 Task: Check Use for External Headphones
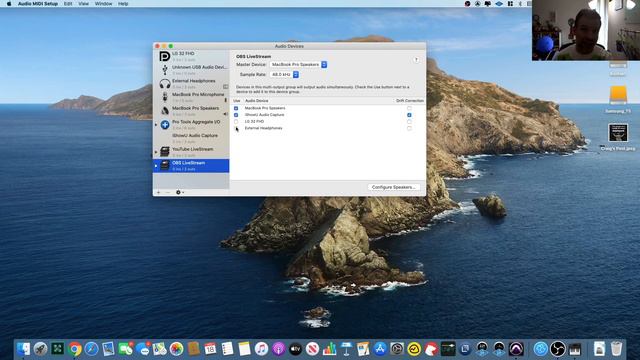coord(236,128)
